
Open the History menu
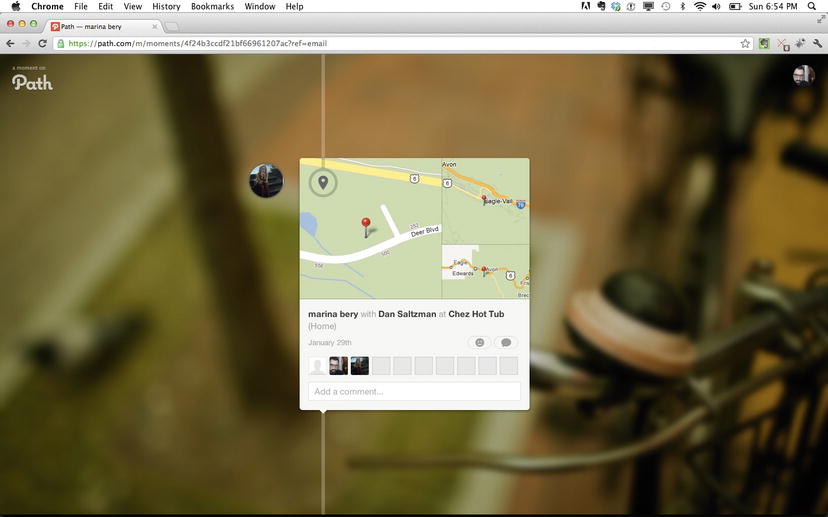click(166, 6)
